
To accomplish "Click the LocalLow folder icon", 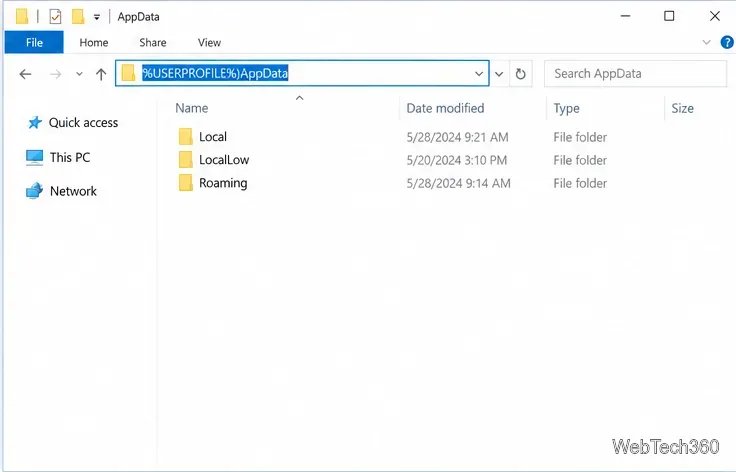I will coord(185,160).
